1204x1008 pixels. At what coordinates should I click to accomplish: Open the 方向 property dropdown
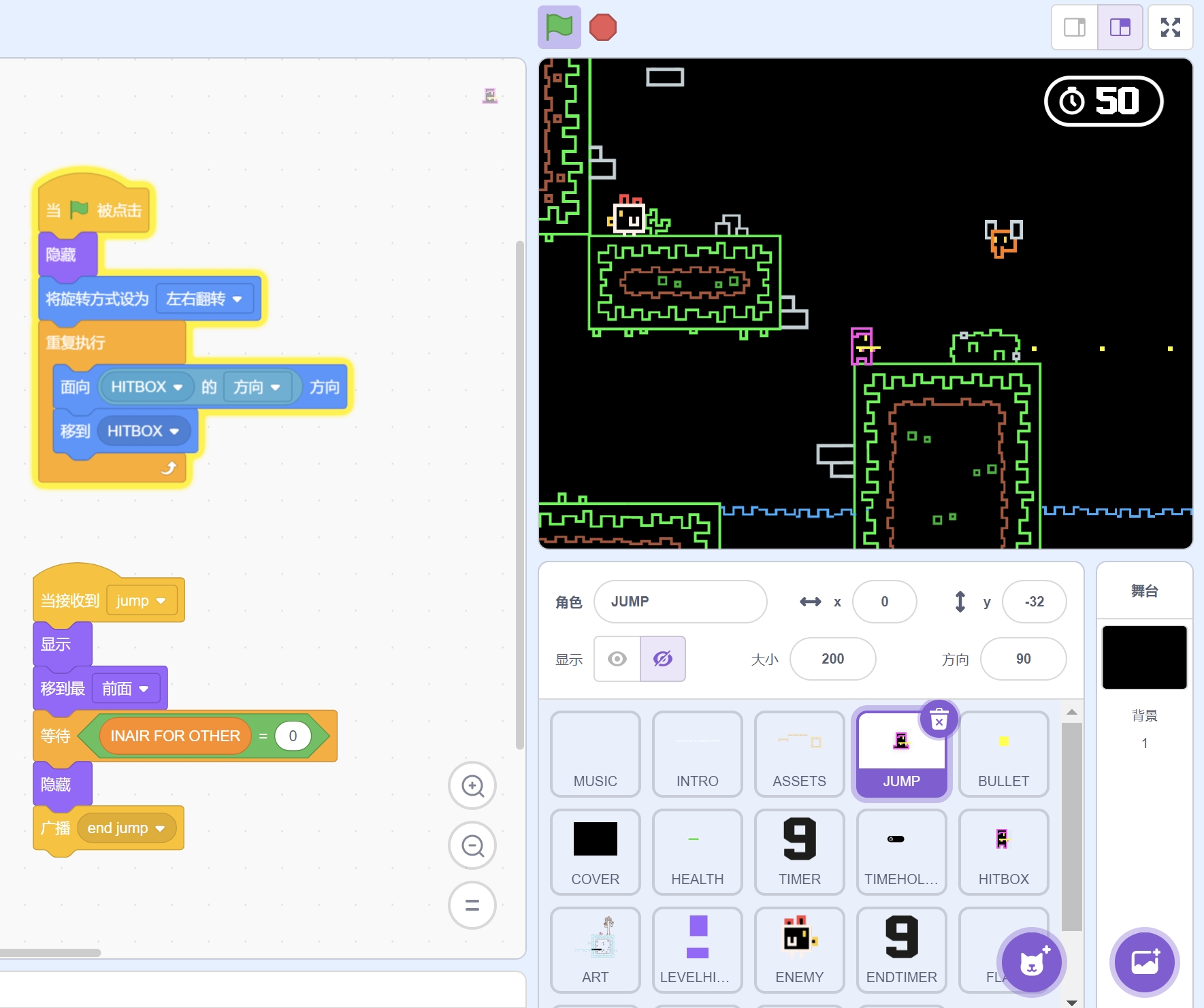coord(257,387)
